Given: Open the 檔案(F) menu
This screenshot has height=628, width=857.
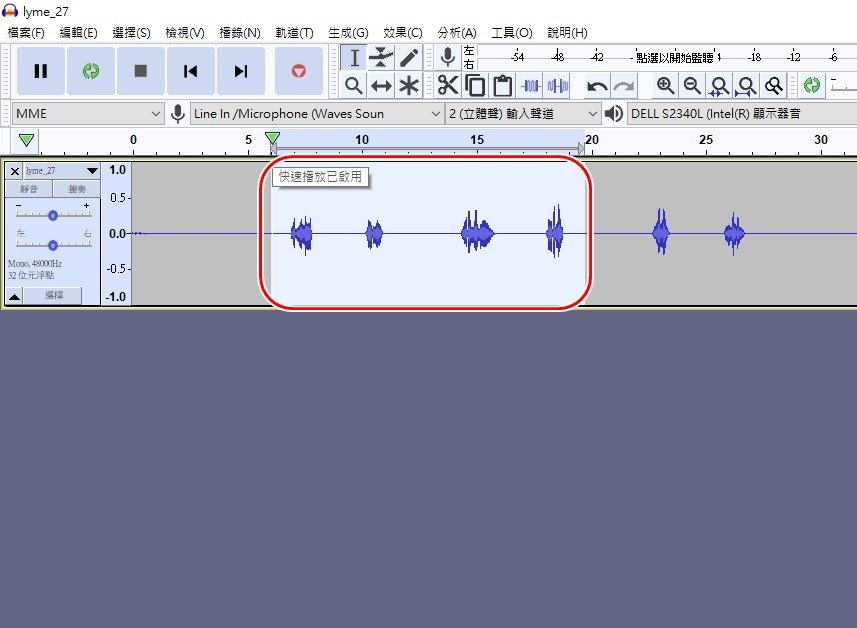Looking at the screenshot, I should pos(26,33).
